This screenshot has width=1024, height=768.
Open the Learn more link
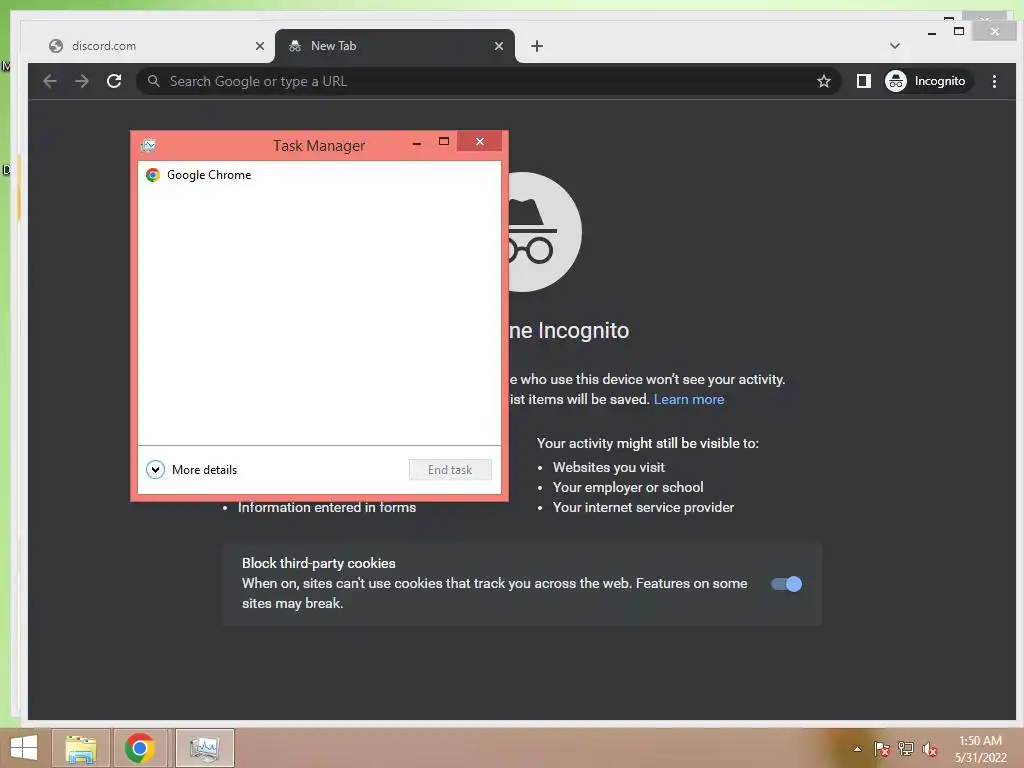click(689, 399)
